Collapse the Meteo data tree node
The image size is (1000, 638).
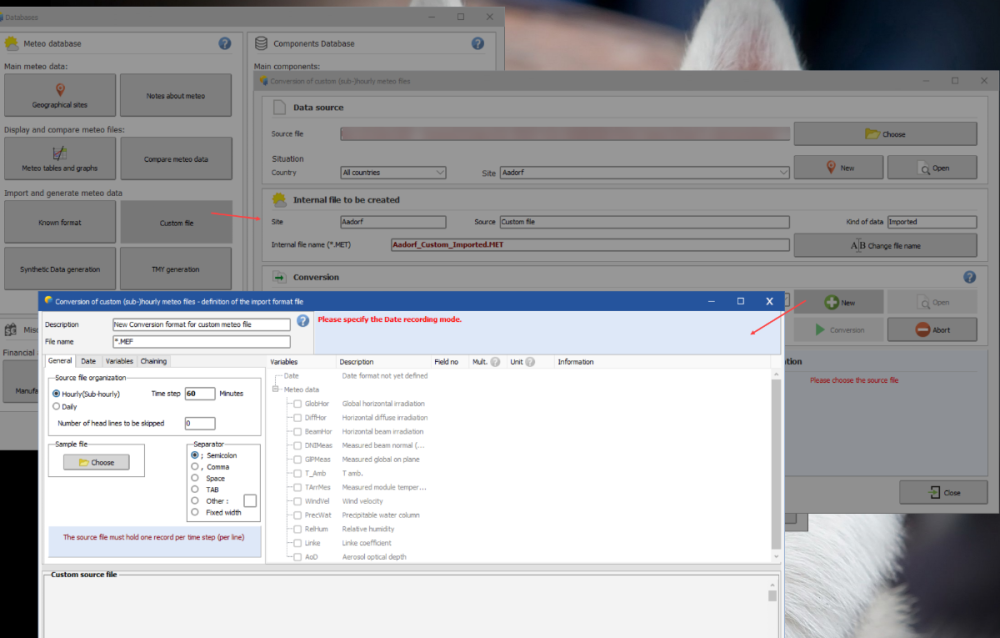277,390
